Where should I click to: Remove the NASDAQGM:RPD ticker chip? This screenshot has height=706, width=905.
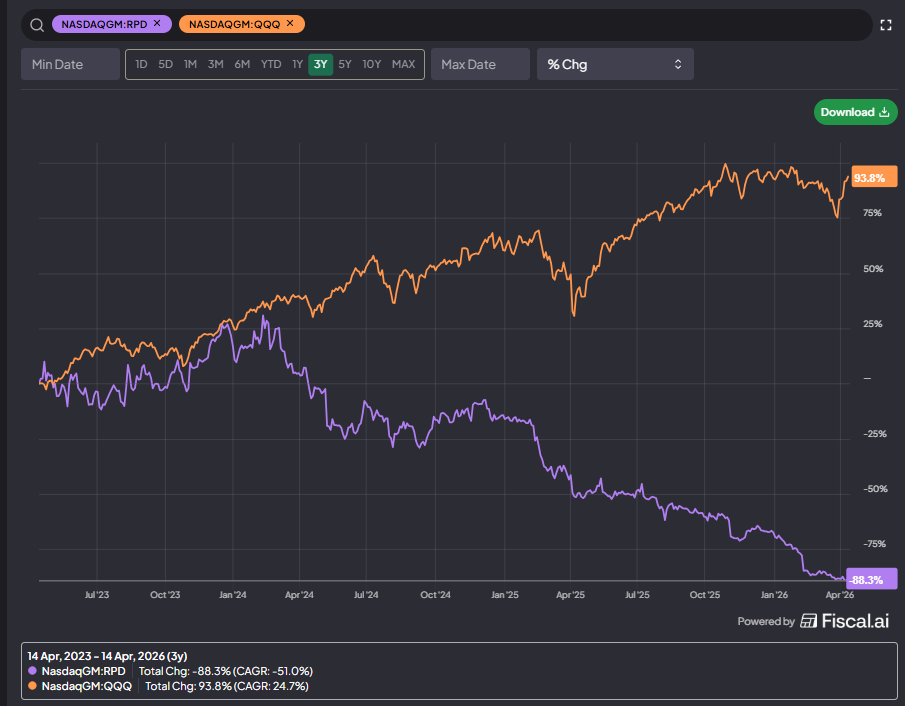coord(157,24)
